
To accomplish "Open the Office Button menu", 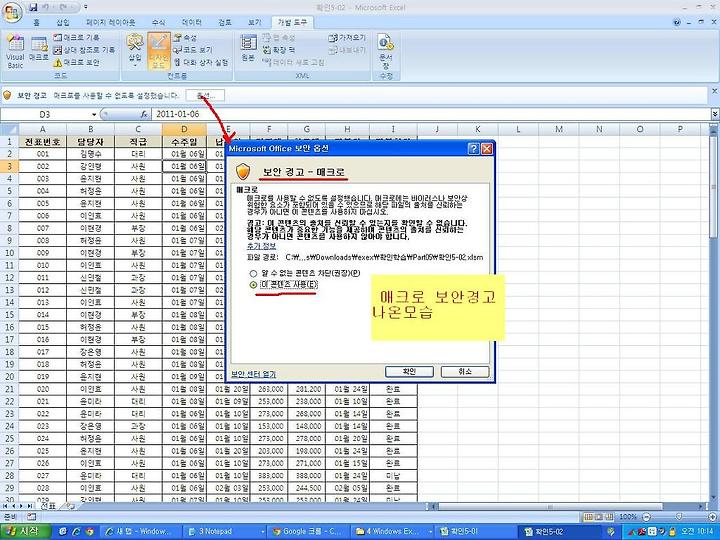I will coord(12,12).
